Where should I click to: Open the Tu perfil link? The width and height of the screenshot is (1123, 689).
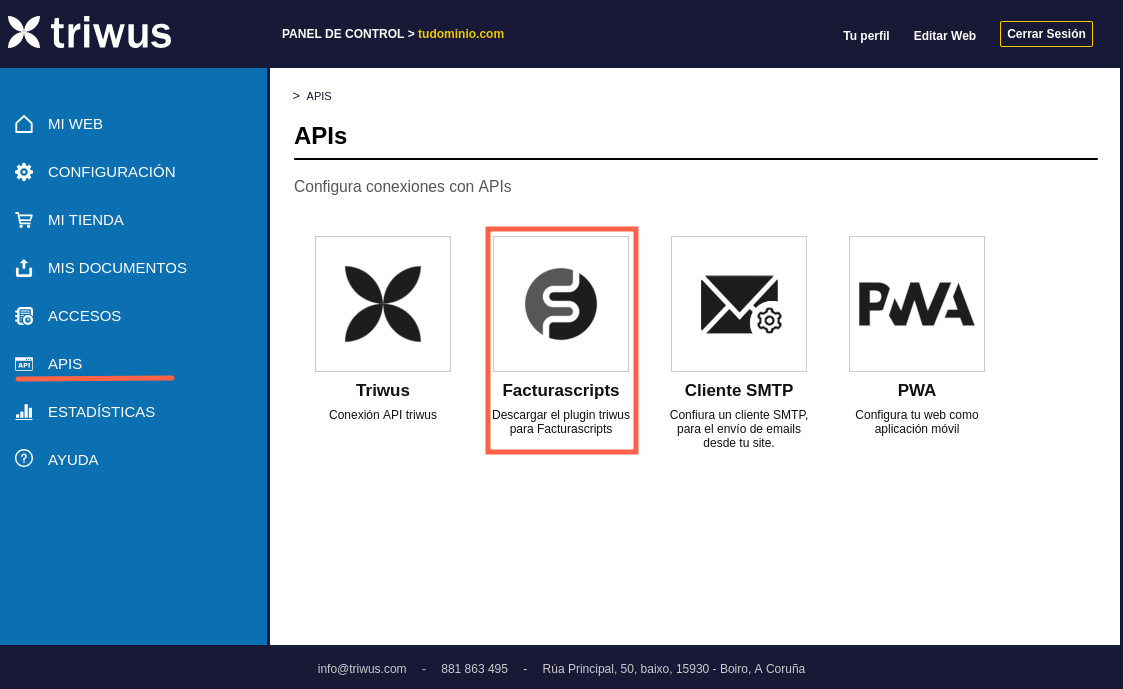click(866, 36)
